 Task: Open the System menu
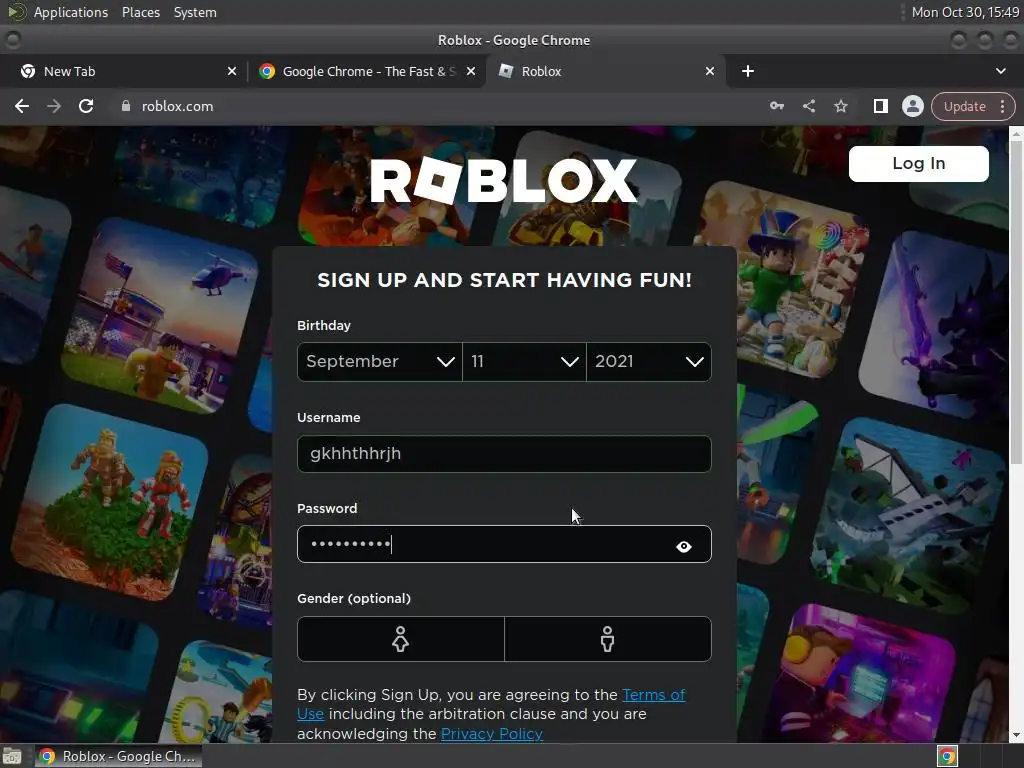tap(195, 12)
